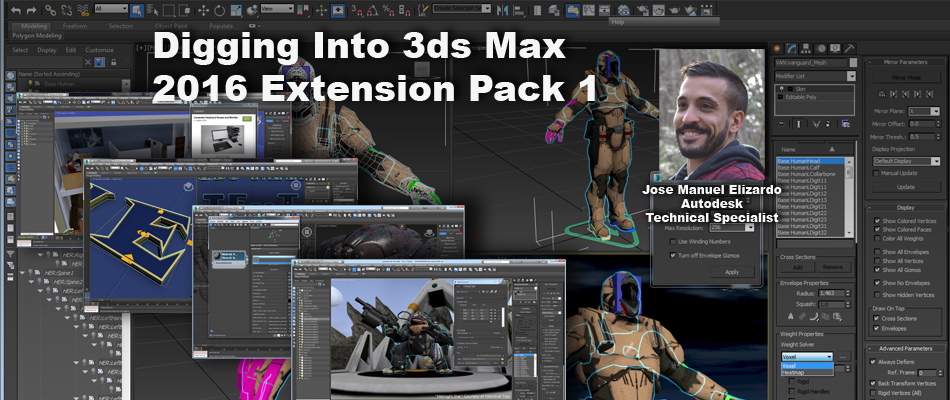Enable Show Hidden Vertices checkbox
This screenshot has width=950, height=400.
click(x=877, y=295)
